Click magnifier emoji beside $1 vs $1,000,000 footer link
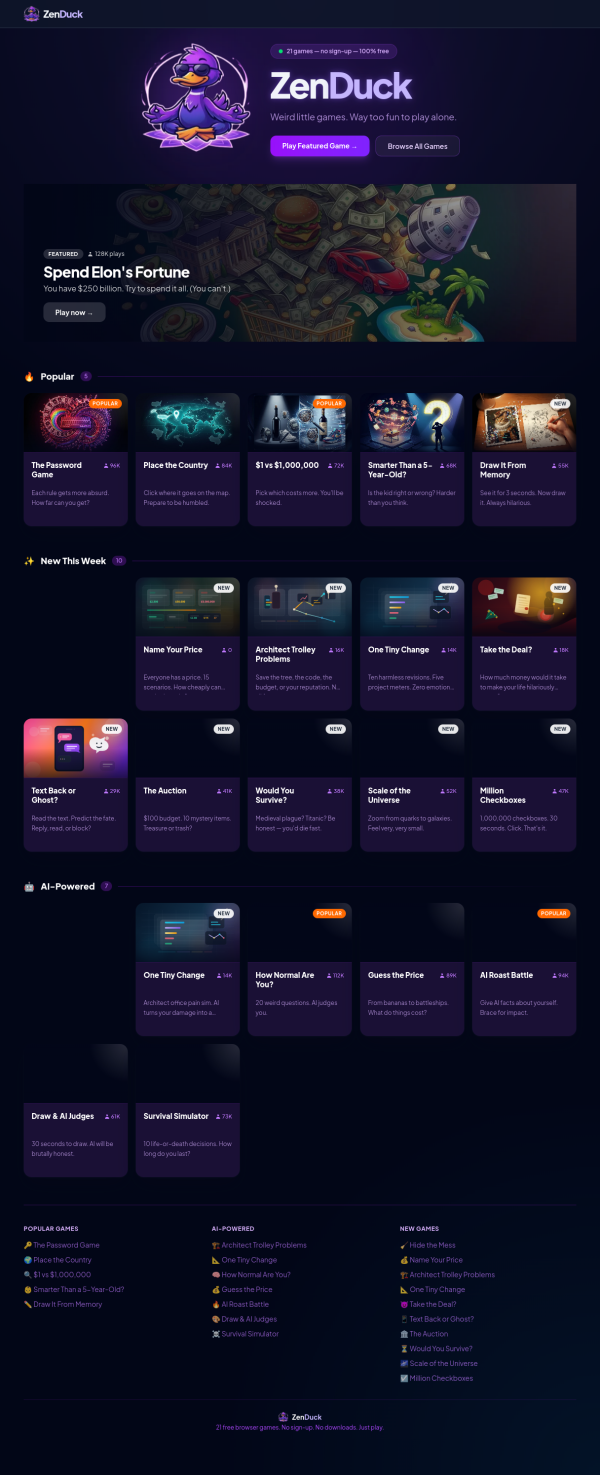The height and width of the screenshot is (1475, 600). coord(28,1275)
